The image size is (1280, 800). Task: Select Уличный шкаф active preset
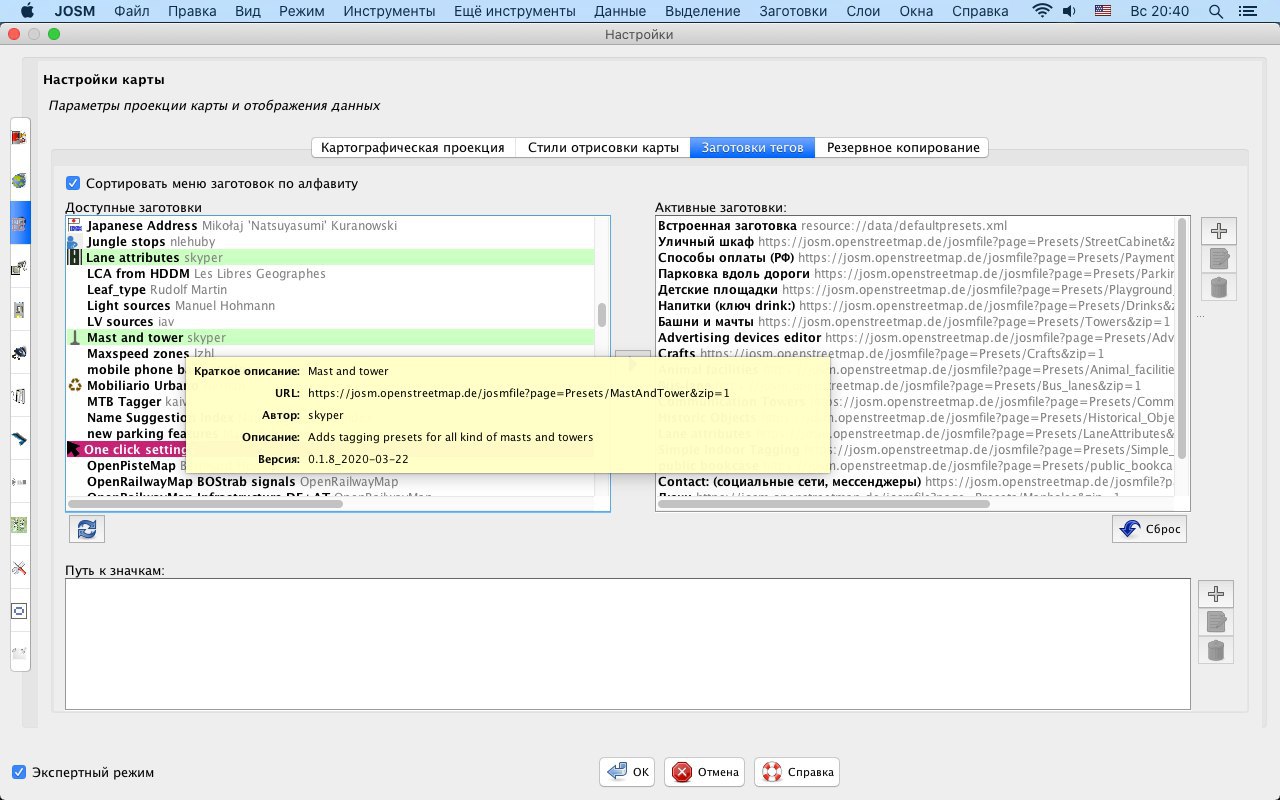916,242
